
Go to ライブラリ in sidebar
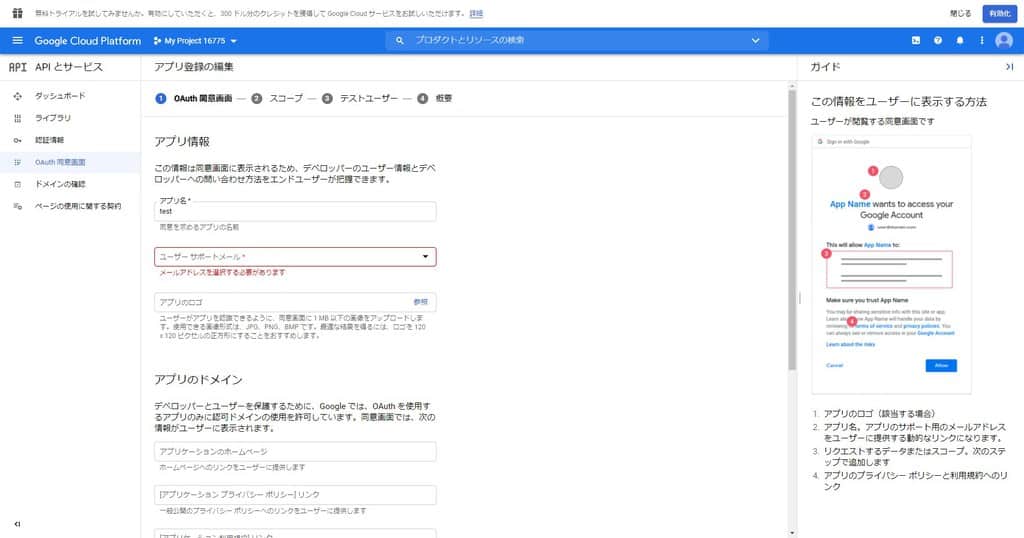click(x=53, y=118)
